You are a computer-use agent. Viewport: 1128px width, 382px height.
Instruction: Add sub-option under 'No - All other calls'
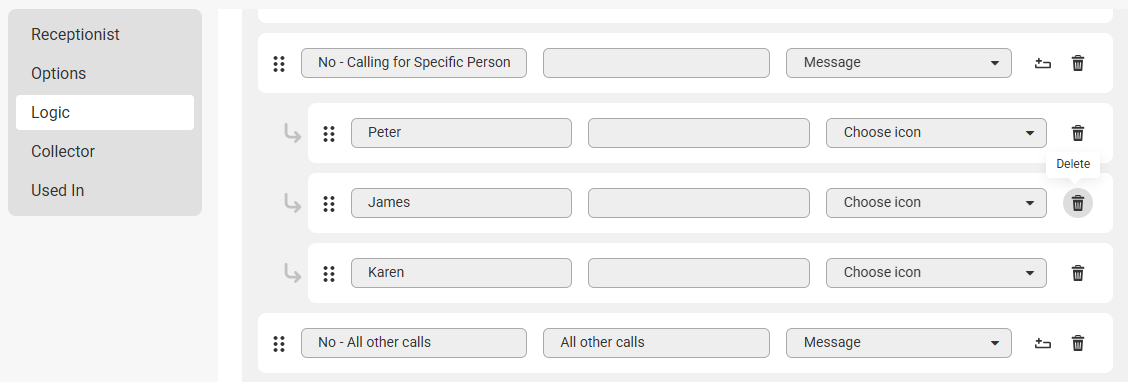click(1042, 343)
